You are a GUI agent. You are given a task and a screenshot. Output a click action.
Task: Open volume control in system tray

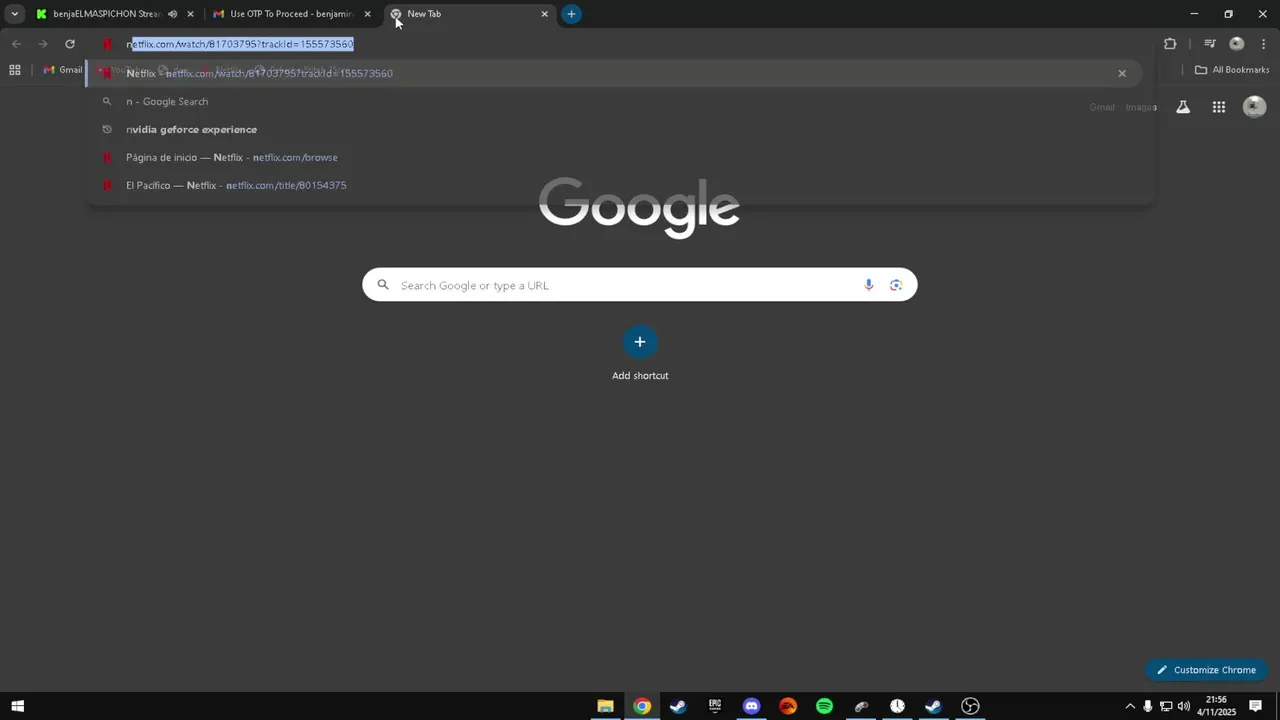pyautogui.click(x=1184, y=706)
